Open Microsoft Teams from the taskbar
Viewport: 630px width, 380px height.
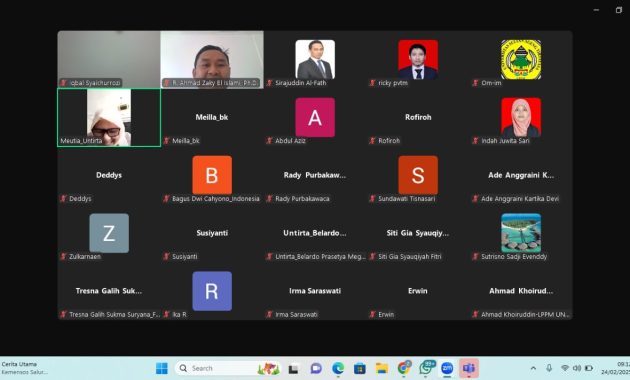pyautogui.click(x=469, y=368)
